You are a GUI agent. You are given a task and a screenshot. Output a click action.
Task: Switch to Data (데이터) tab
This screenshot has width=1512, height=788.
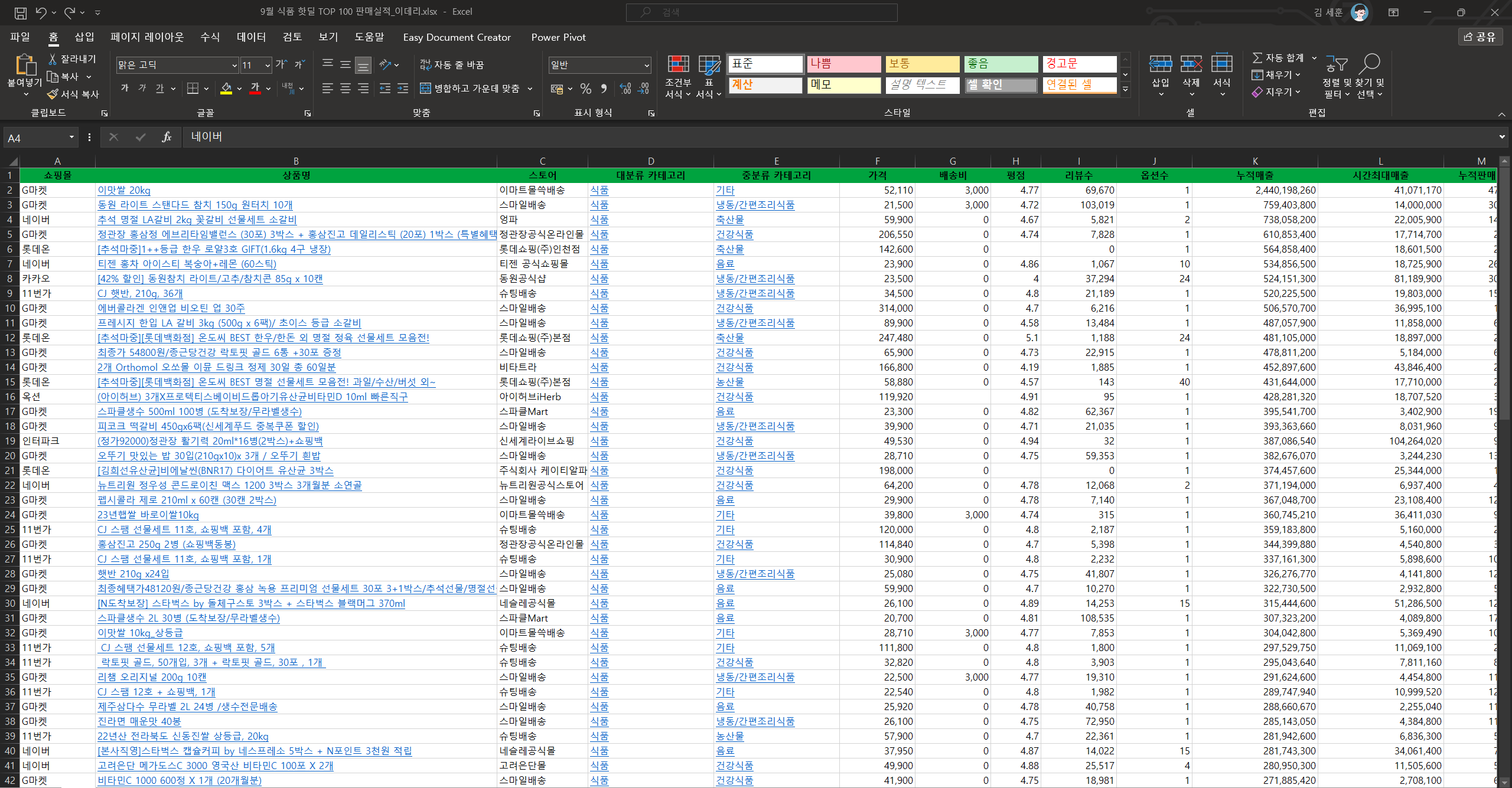click(251, 37)
